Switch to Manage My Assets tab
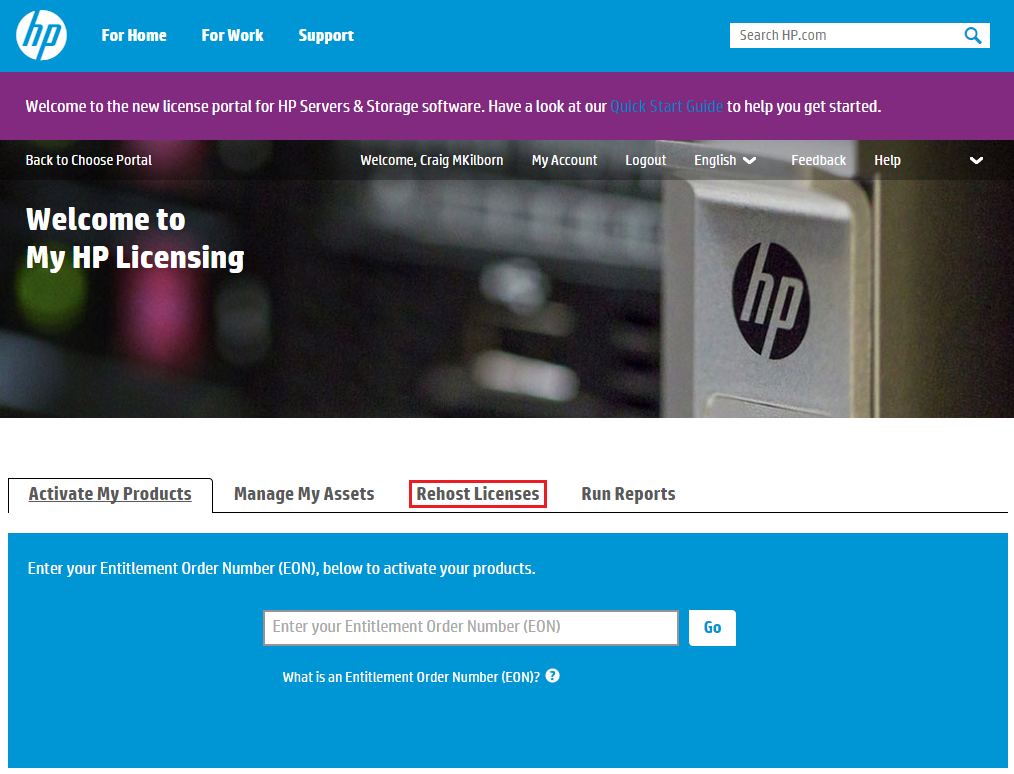The image size is (1014, 774). [x=304, y=494]
